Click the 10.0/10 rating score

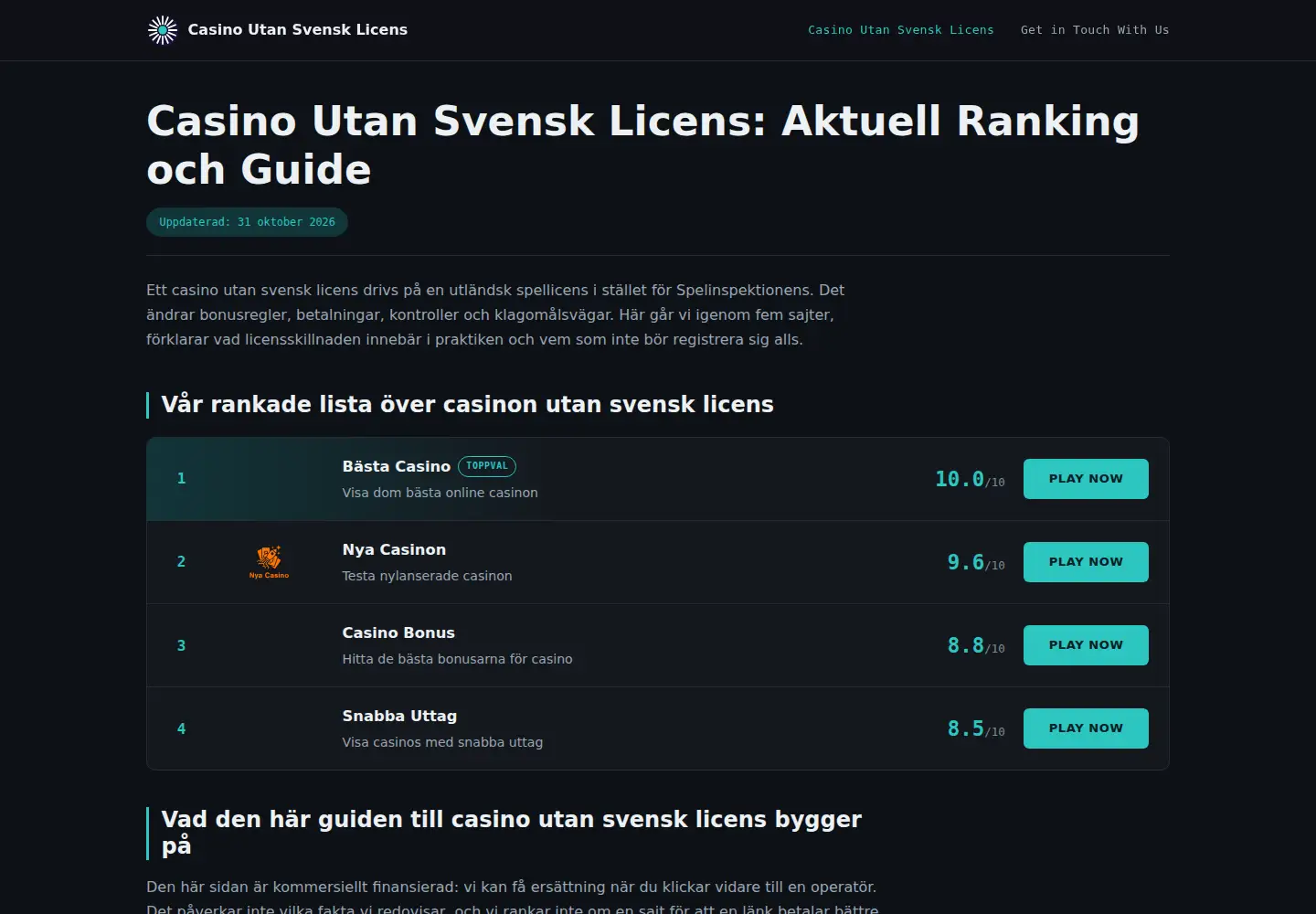coord(970,479)
